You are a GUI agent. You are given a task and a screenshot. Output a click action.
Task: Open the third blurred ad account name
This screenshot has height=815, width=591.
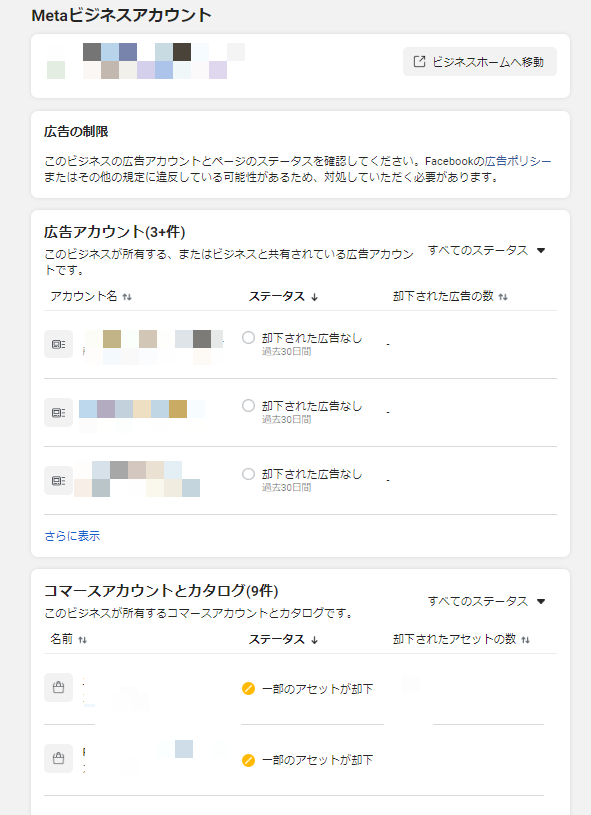137,479
